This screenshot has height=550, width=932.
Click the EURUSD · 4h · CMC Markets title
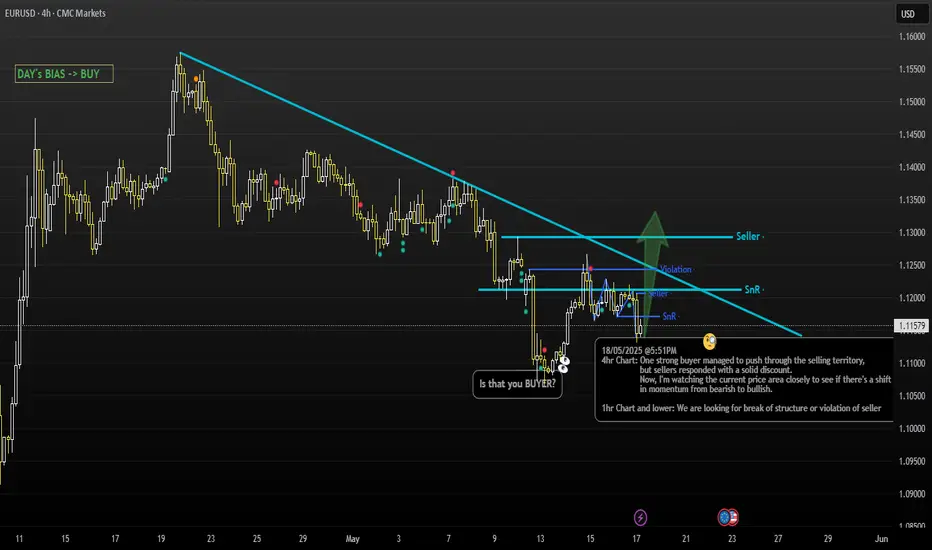tap(55, 13)
